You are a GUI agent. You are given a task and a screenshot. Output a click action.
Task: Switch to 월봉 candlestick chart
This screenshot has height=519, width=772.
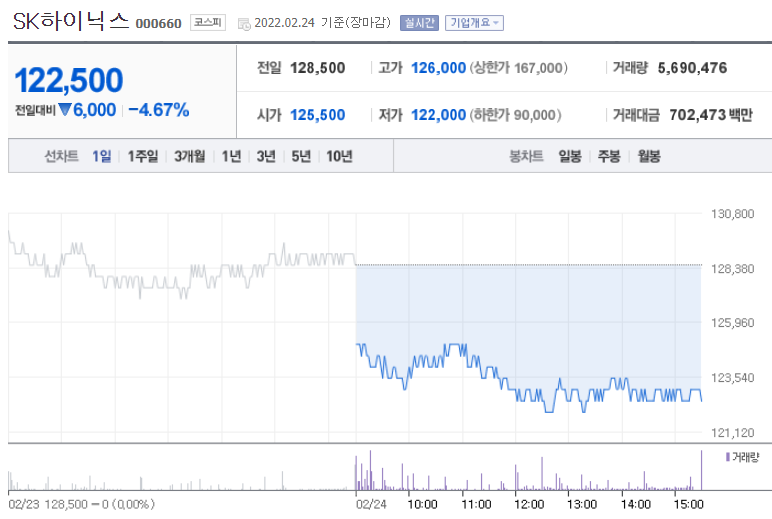point(649,156)
